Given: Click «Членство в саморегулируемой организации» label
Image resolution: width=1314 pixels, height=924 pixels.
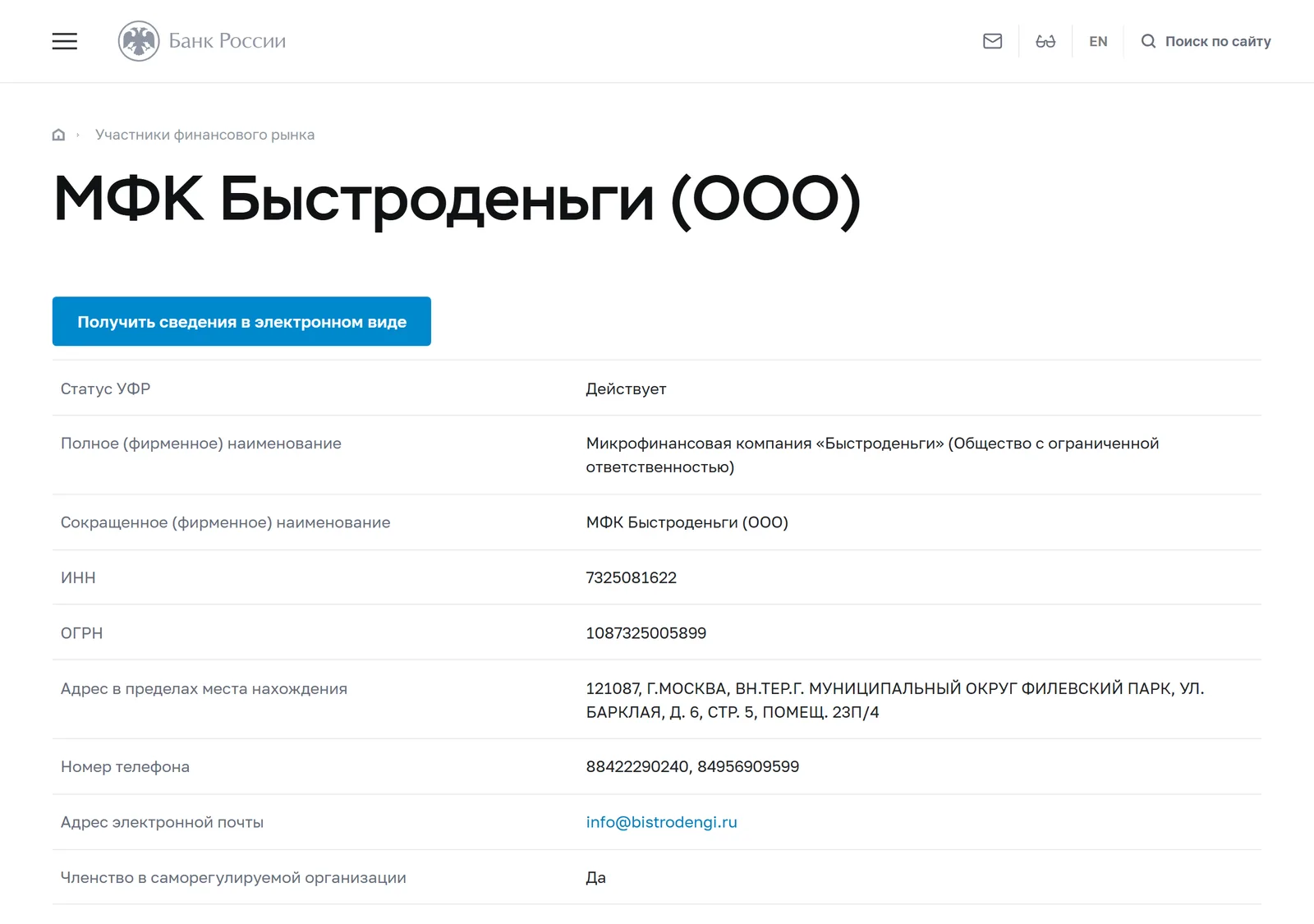Looking at the screenshot, I should pyautogui.click(x=233, y=877).
